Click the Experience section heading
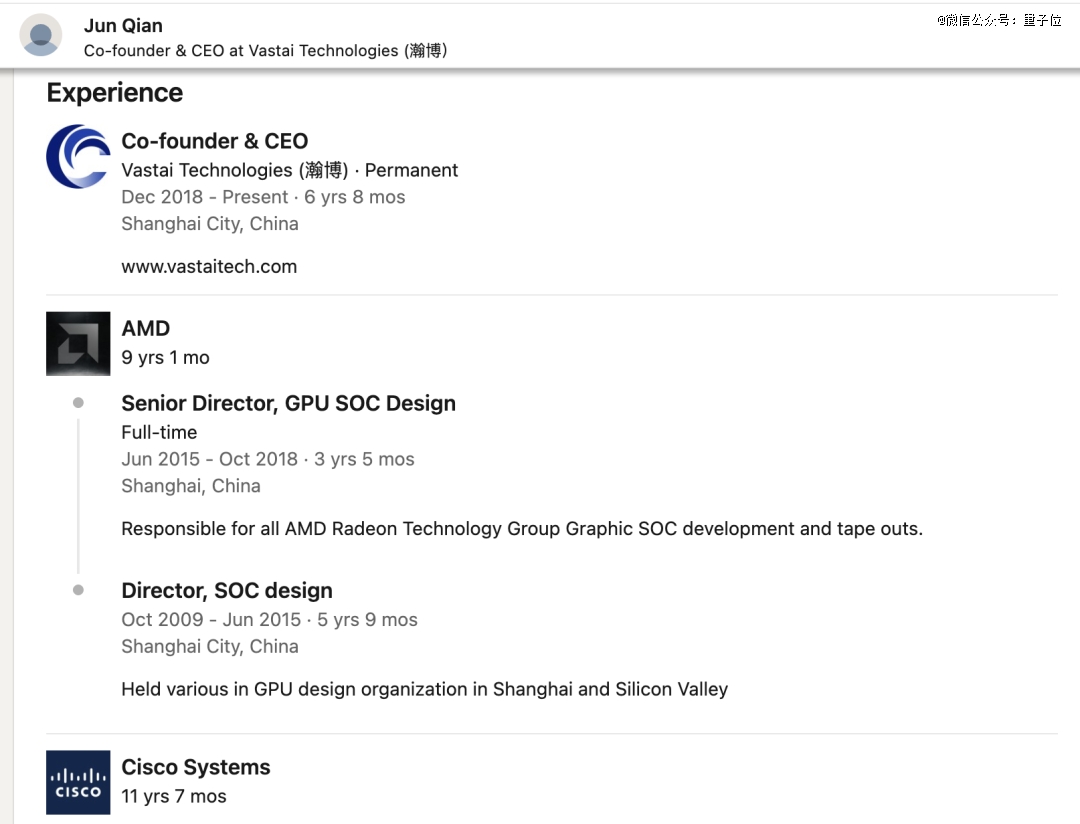Image resolution: width=1080 pixels, height=824 pixels. point(114,93)
